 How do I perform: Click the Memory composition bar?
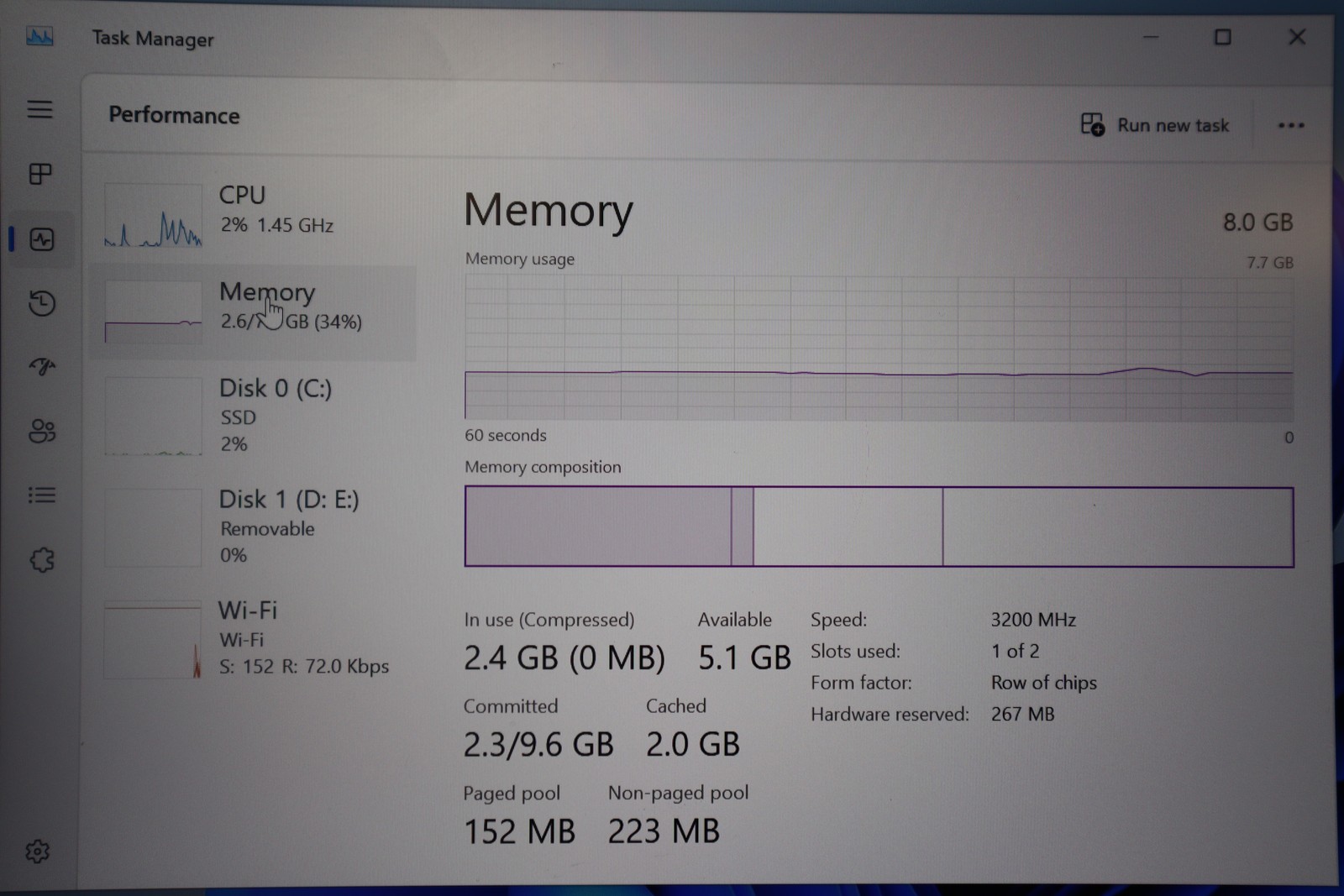[x=879, y=527]
